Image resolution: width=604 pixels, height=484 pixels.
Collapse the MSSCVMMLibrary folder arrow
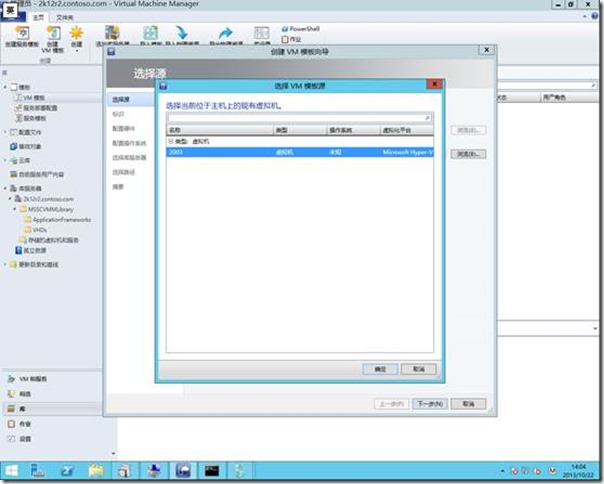click(x=15, y=209)
